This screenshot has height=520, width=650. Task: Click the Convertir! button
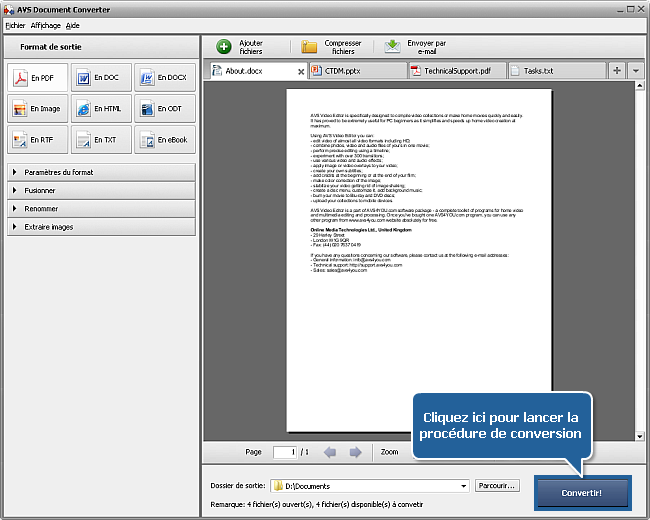(582, 493)
